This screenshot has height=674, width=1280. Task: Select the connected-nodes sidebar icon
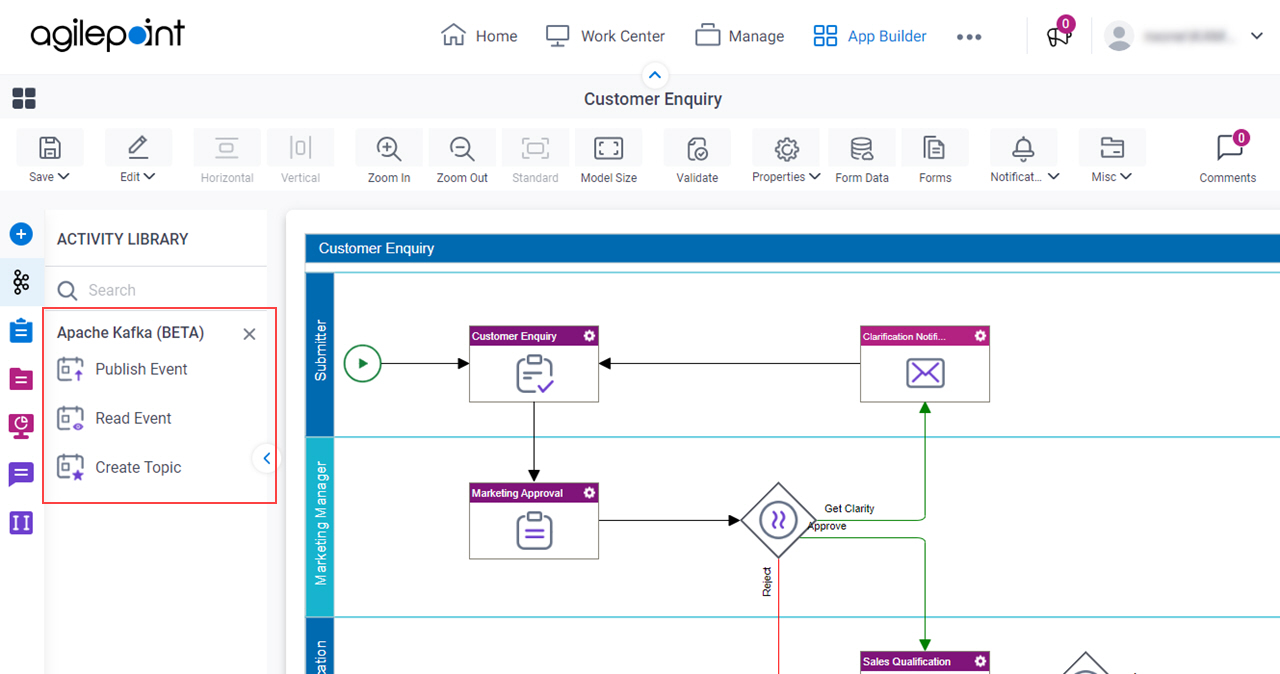21,282
